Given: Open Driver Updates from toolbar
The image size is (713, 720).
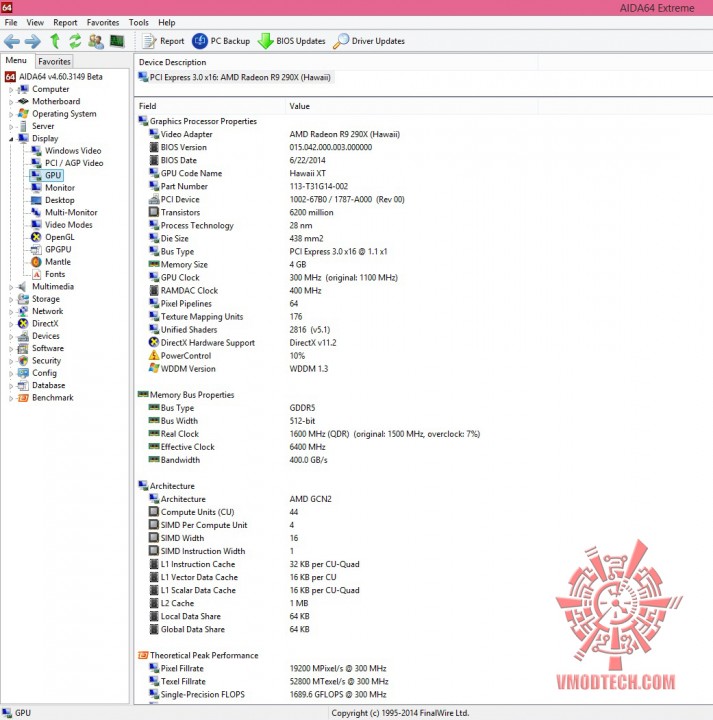Looking at the screenshot, I should pos(369,41).
